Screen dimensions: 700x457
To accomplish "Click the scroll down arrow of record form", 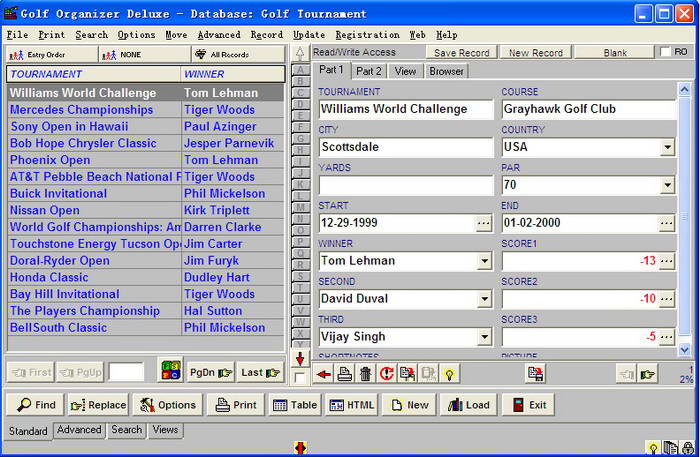I will (684, 350).
